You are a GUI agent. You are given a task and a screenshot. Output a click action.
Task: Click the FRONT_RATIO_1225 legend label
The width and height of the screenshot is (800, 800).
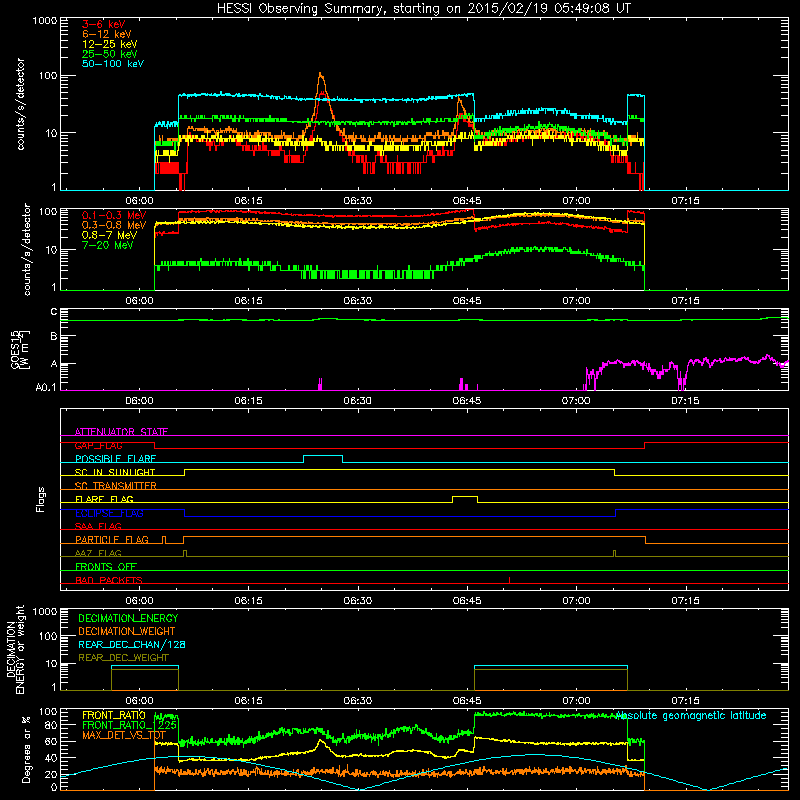(129, 724)
